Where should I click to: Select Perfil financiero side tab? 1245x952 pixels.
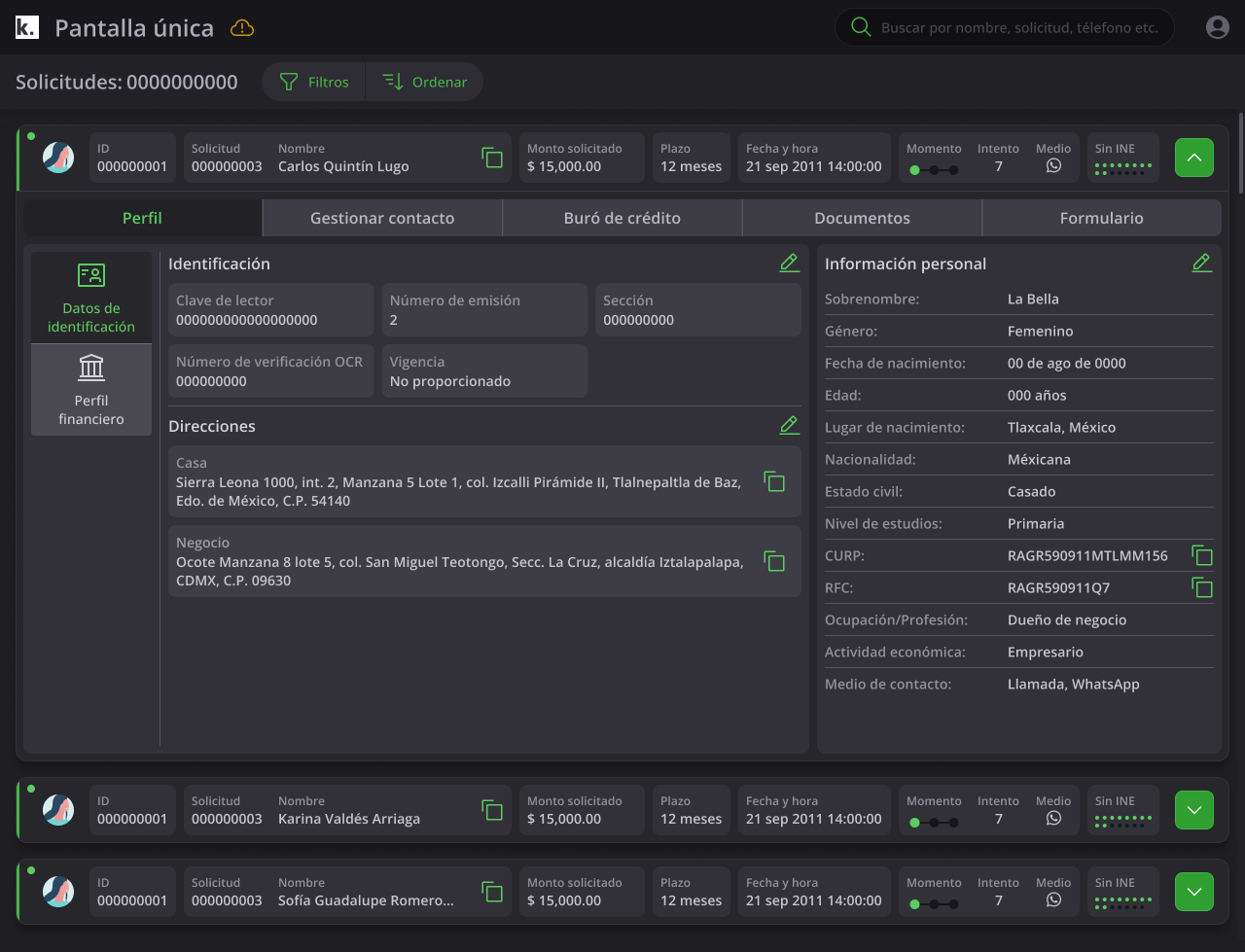(x=91, y=390)
